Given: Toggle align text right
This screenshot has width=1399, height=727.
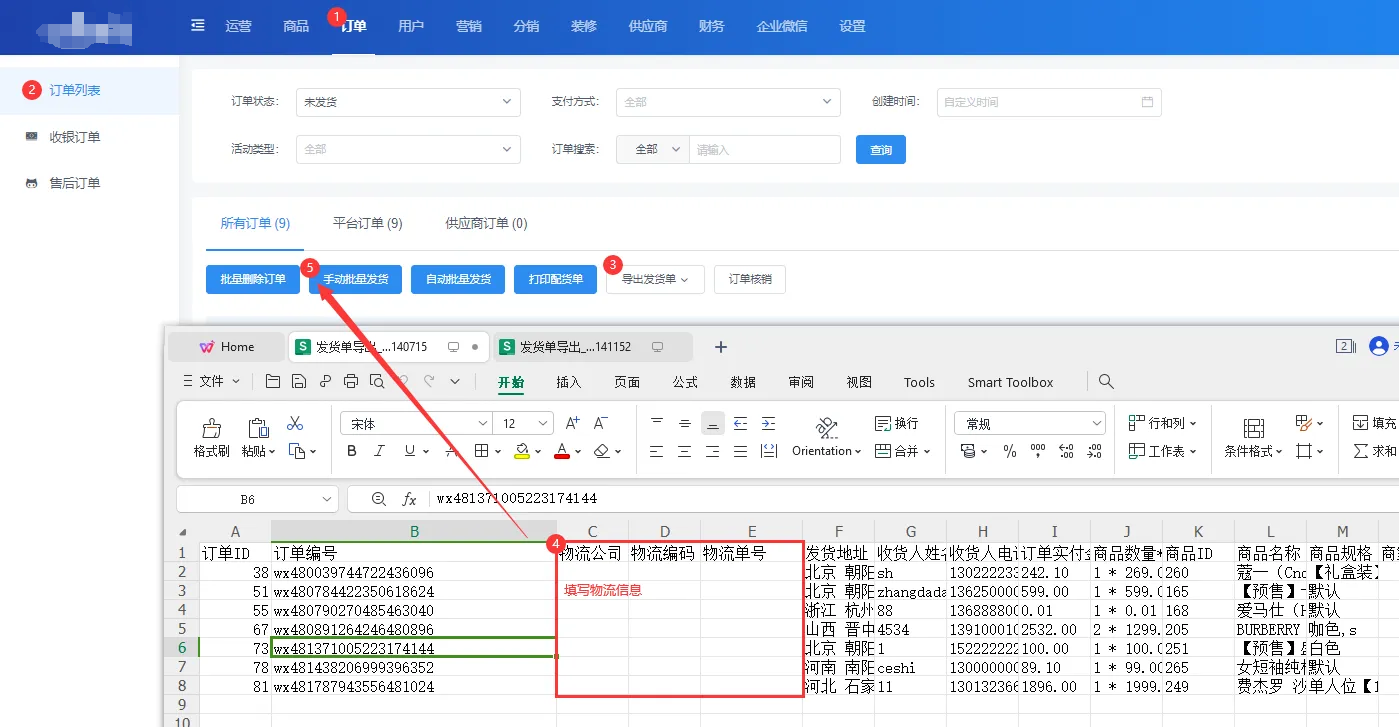Looking at the screenshot, I should (712, 451).
